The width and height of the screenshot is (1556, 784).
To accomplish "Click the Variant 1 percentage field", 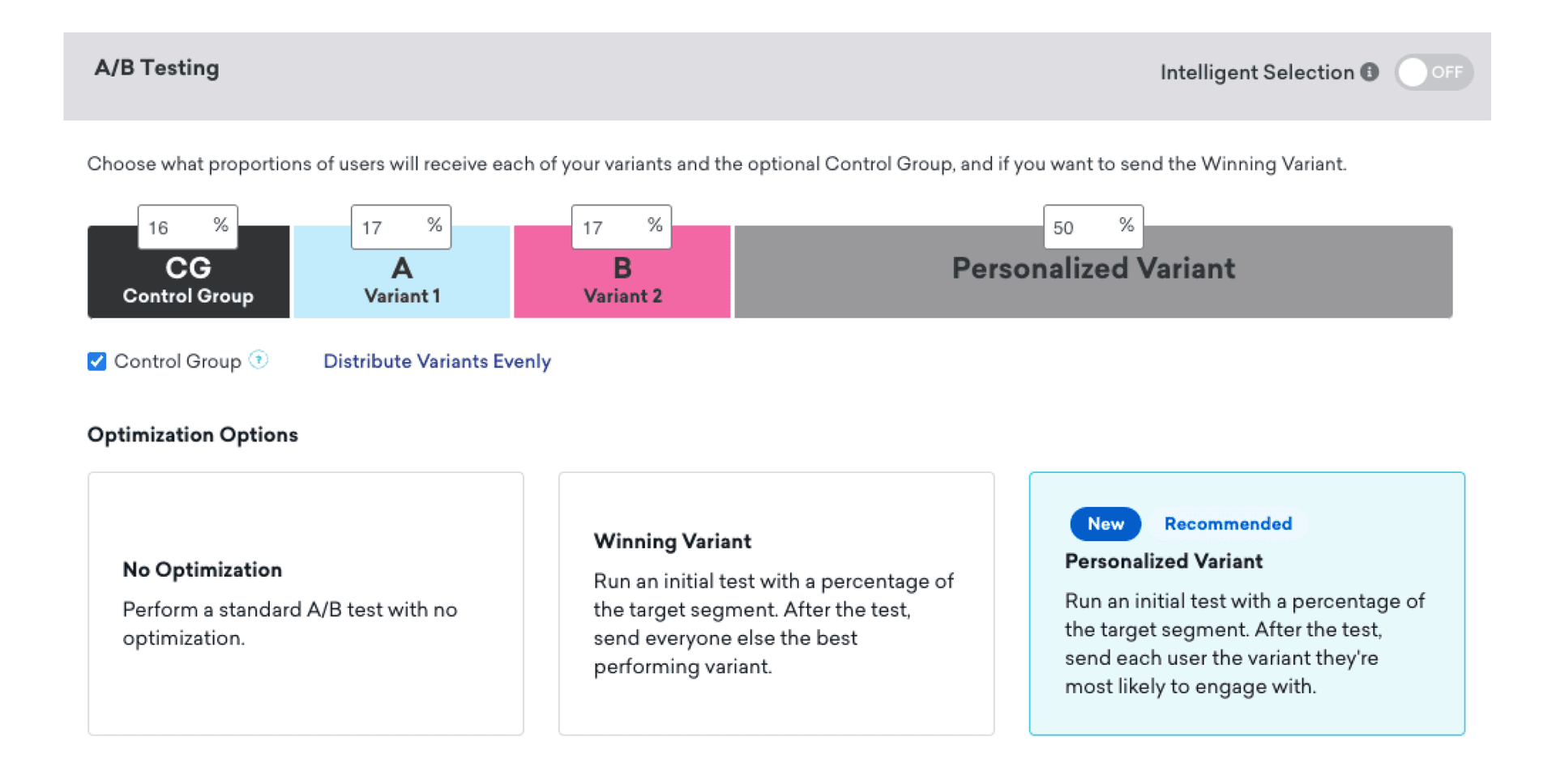I will click(388, 228).
